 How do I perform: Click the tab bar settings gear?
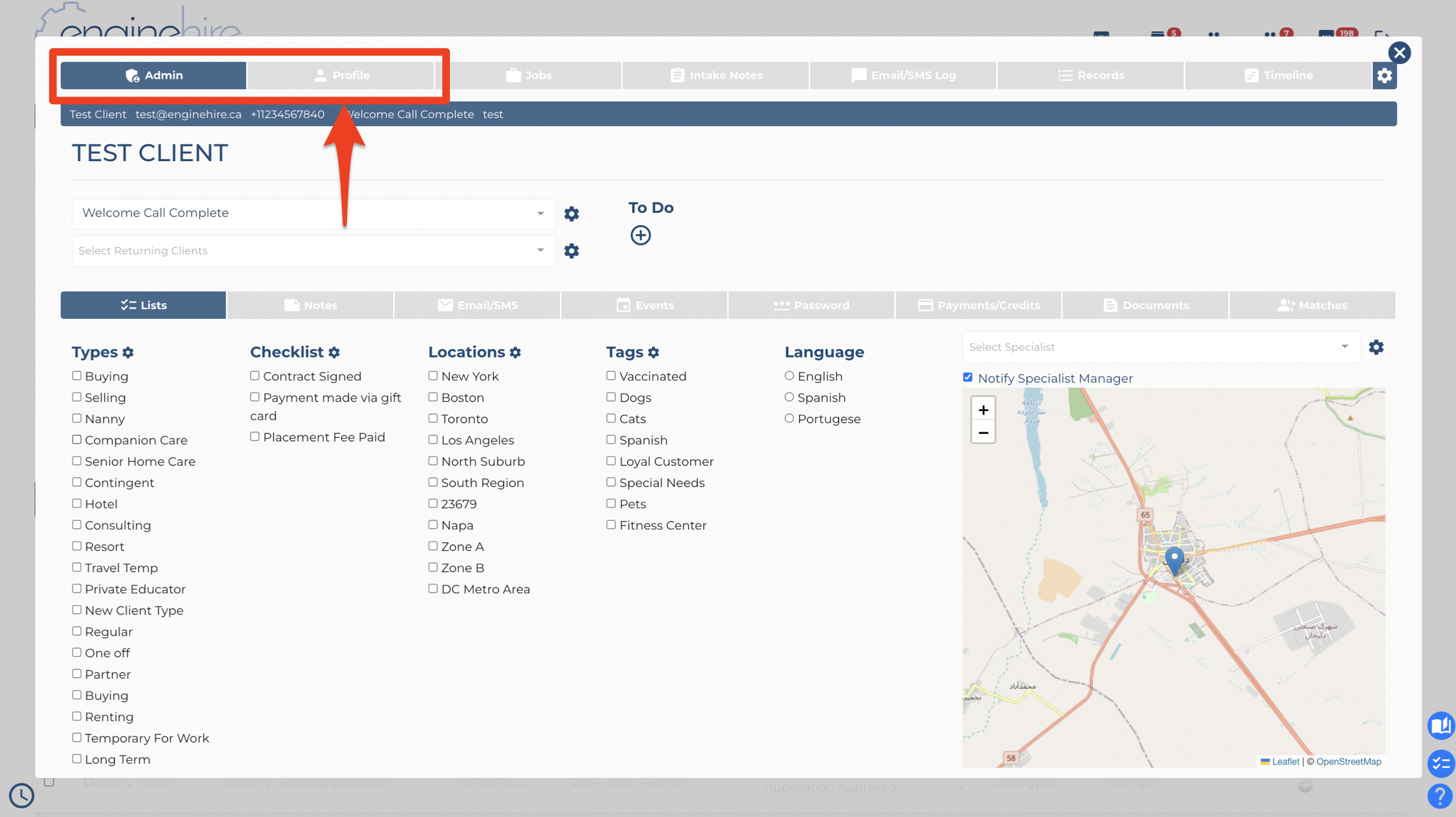click(1384, 75)
